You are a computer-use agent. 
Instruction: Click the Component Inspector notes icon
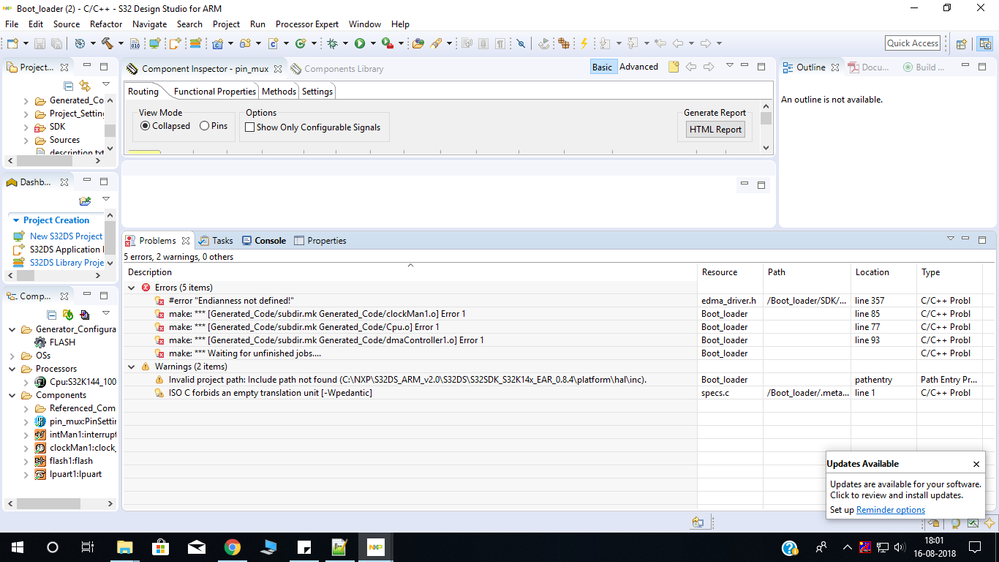click(673, 67)
